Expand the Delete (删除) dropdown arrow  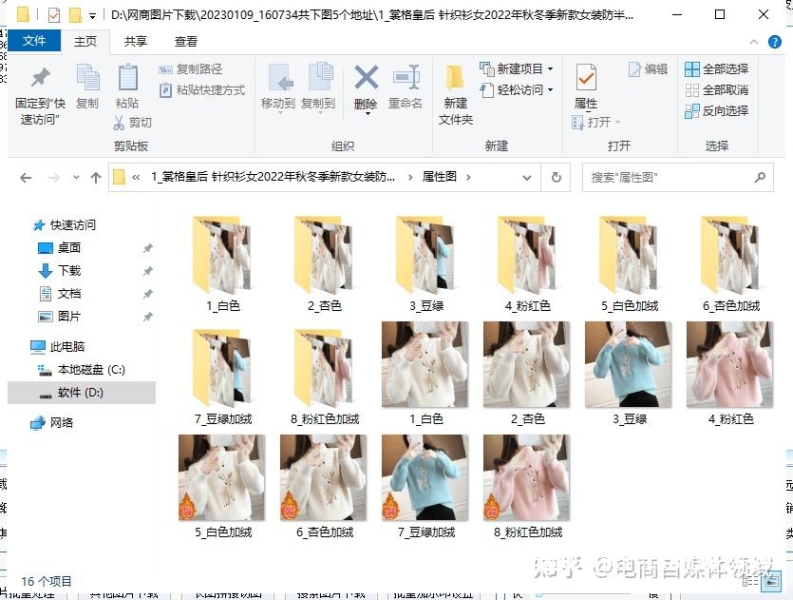(x=368, y=114)
